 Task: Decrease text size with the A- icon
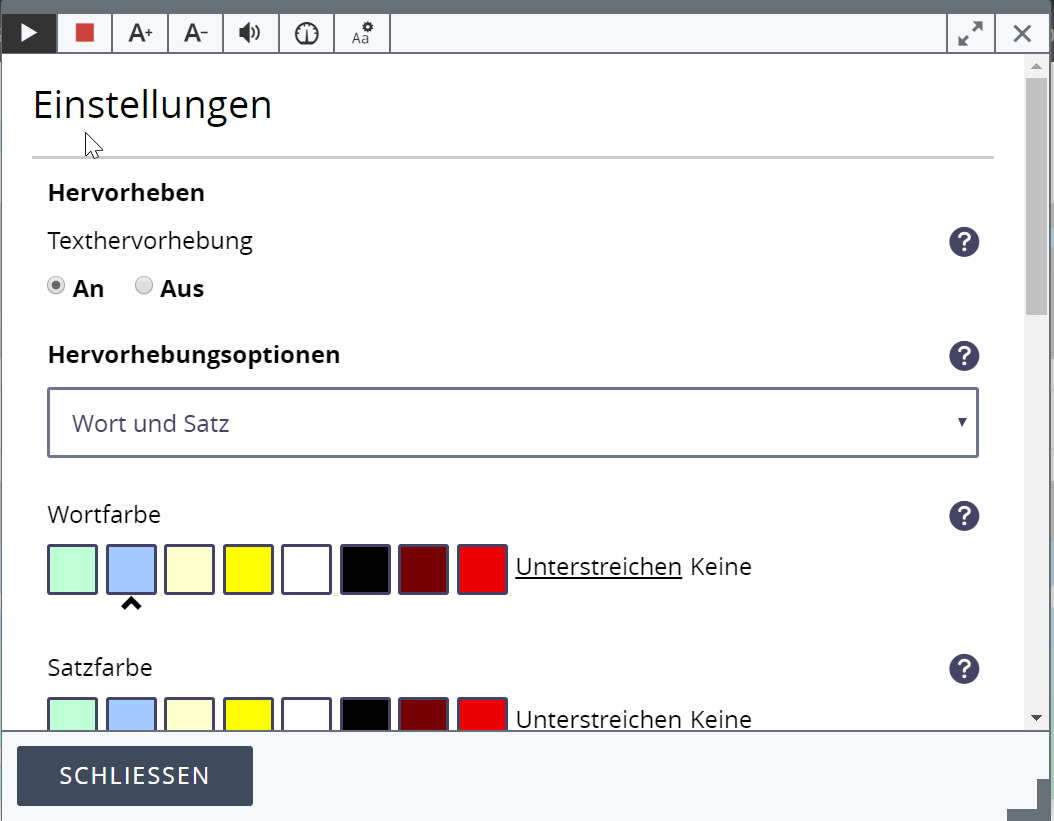coord(196,33)
